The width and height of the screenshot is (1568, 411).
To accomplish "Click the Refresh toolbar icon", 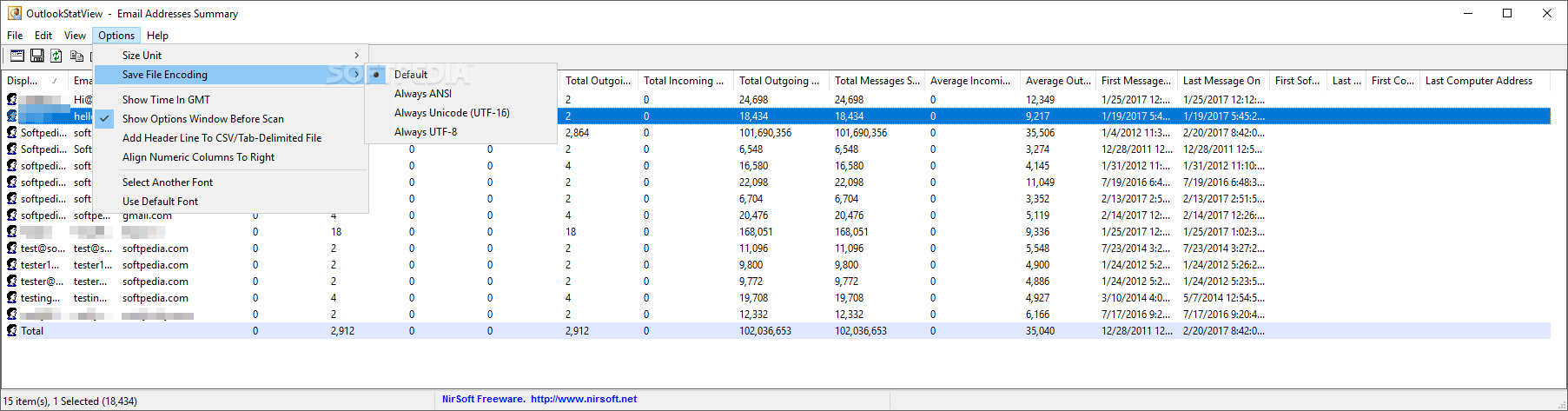I will coord(56,56).
